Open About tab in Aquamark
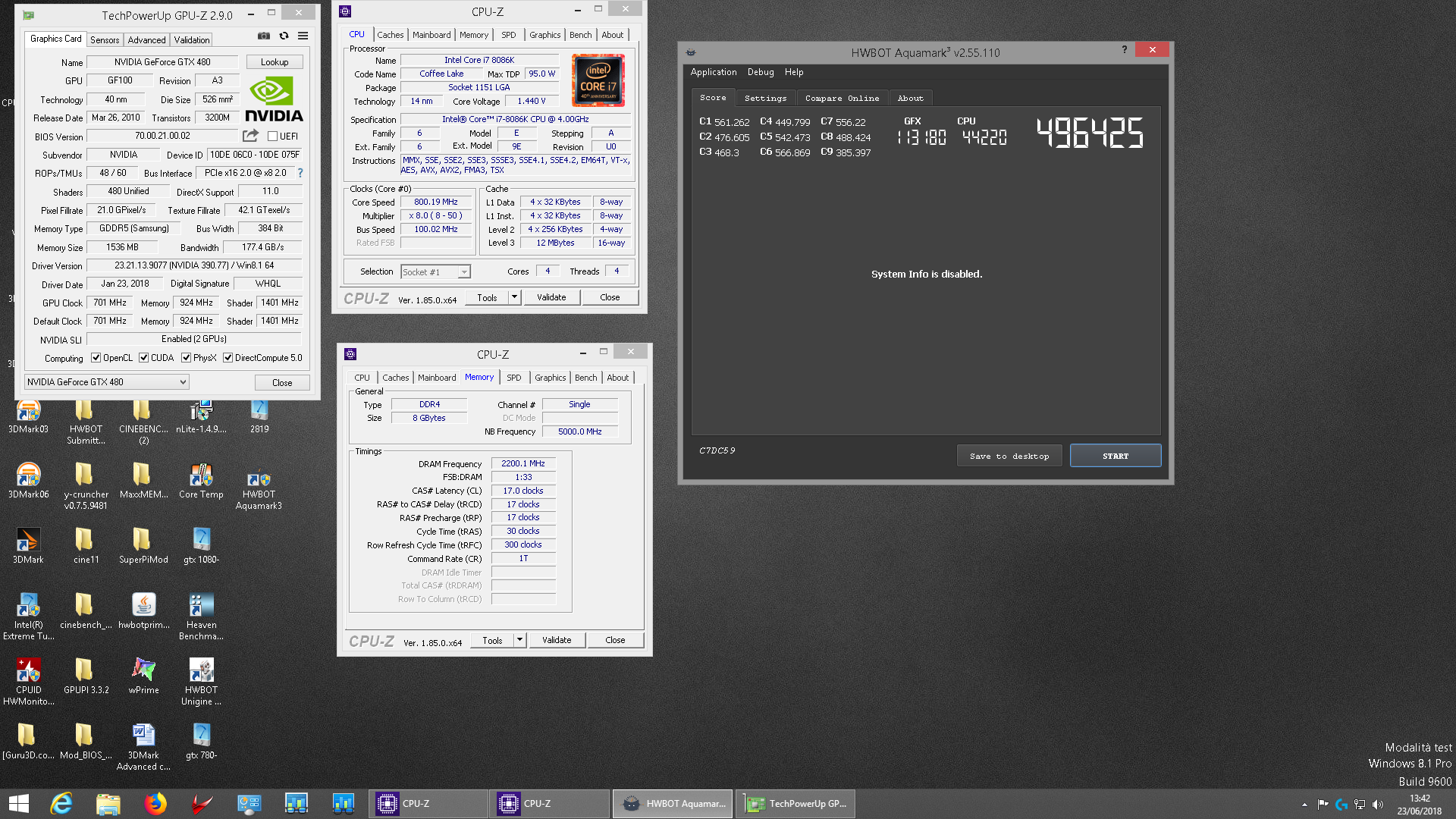 tap(910, 98)
